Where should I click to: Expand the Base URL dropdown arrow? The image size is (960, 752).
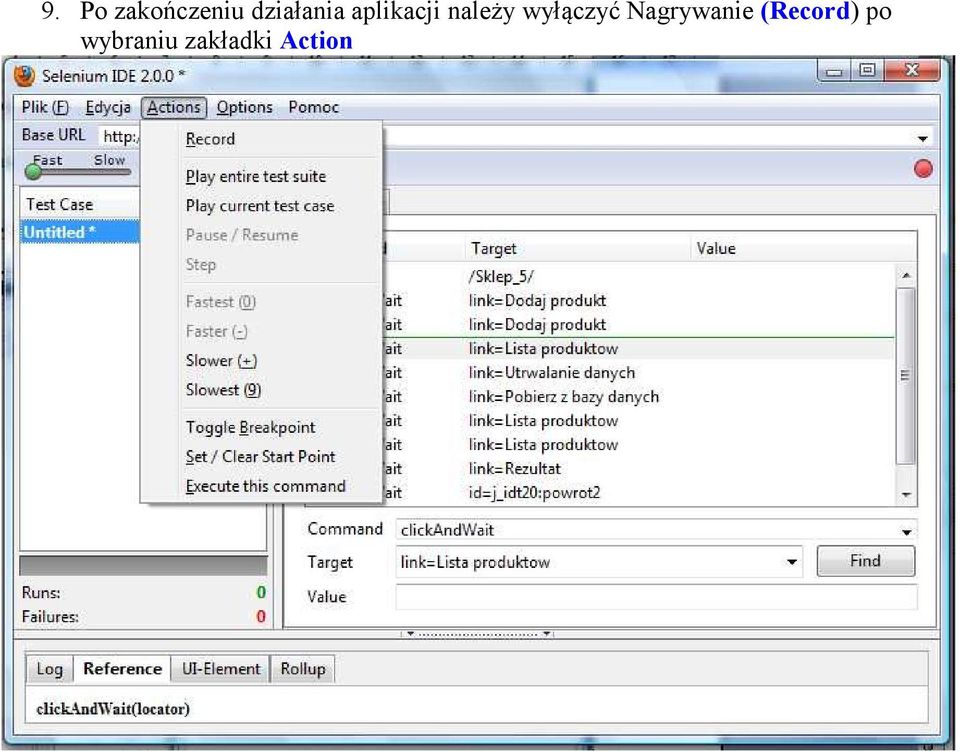point(922,138)
